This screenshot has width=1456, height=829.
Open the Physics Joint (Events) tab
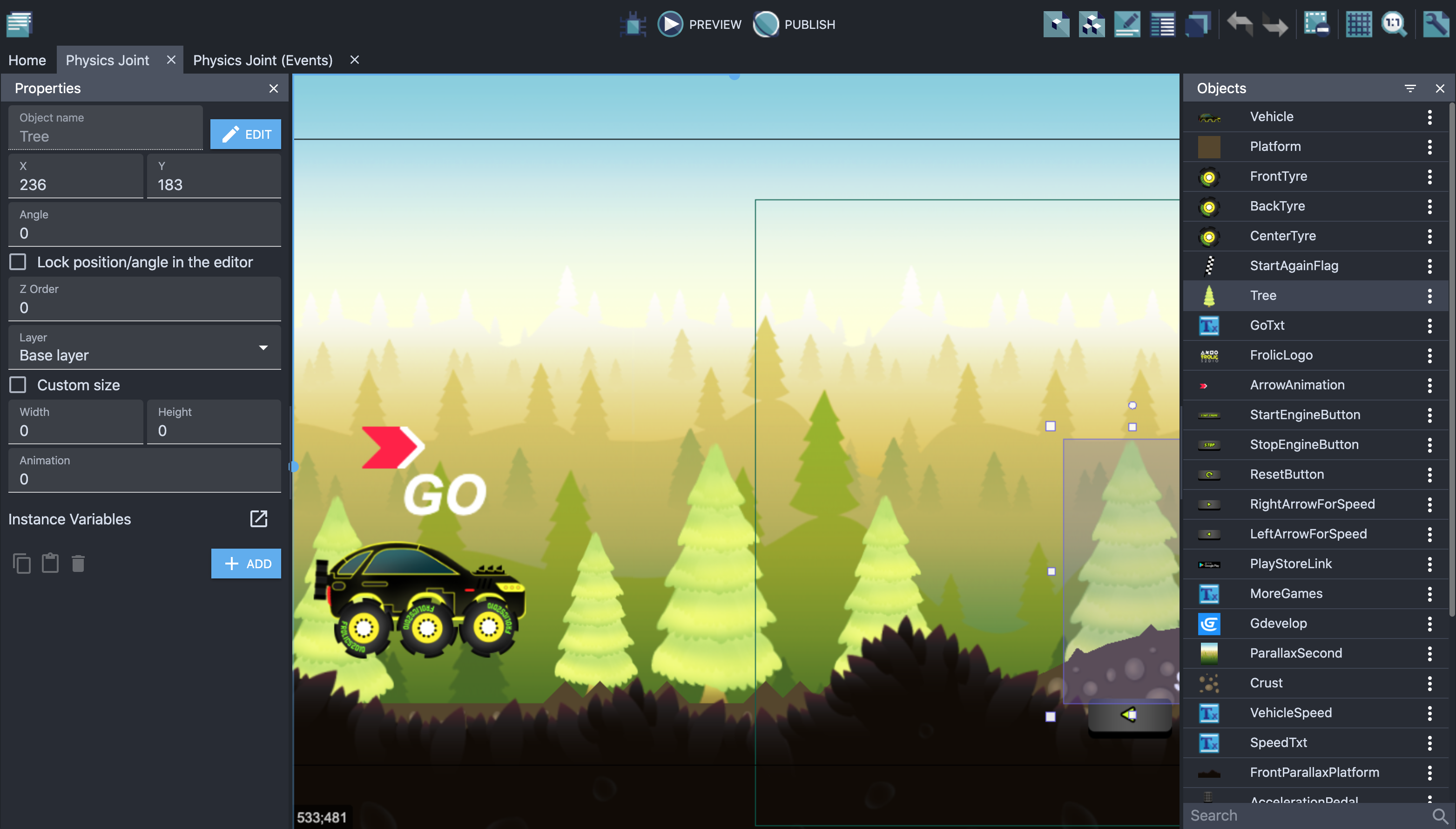pyautogui.click(x=264, y=60)
